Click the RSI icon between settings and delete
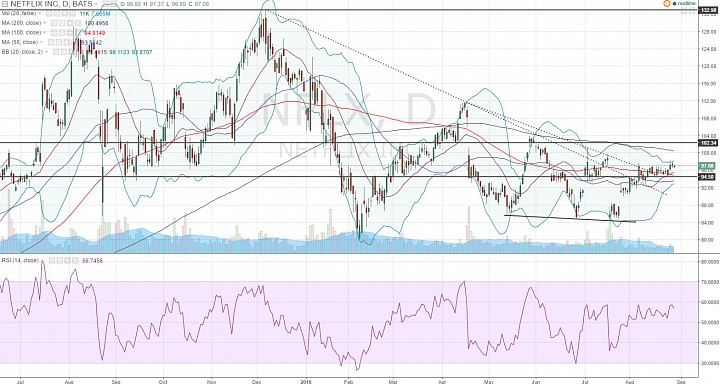 point(67,261)
